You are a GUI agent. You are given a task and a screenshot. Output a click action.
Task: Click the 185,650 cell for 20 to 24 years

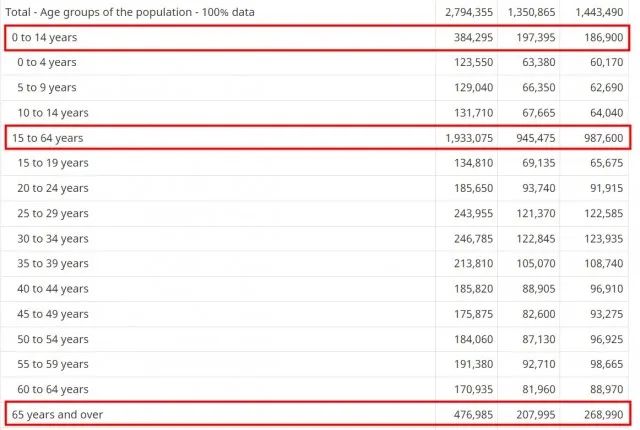(x=473, y=188)
